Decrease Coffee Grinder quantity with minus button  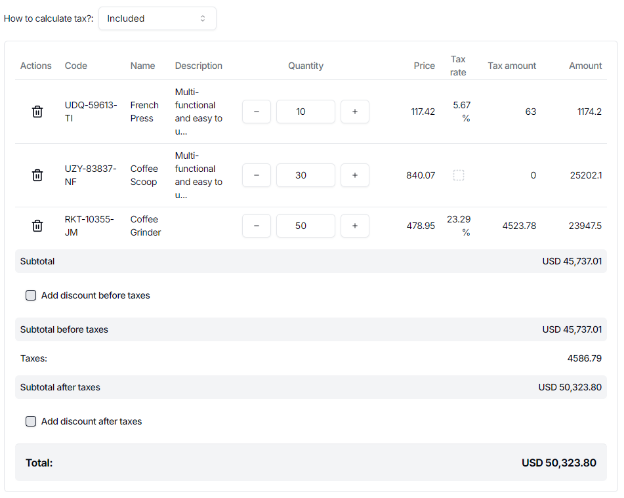[x=256, y=226]
